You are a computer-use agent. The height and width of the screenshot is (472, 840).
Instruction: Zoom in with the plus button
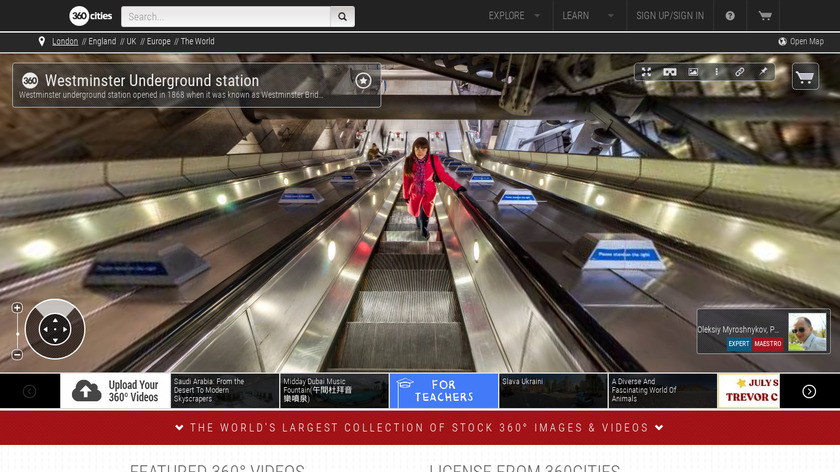[x=17, y=308]
